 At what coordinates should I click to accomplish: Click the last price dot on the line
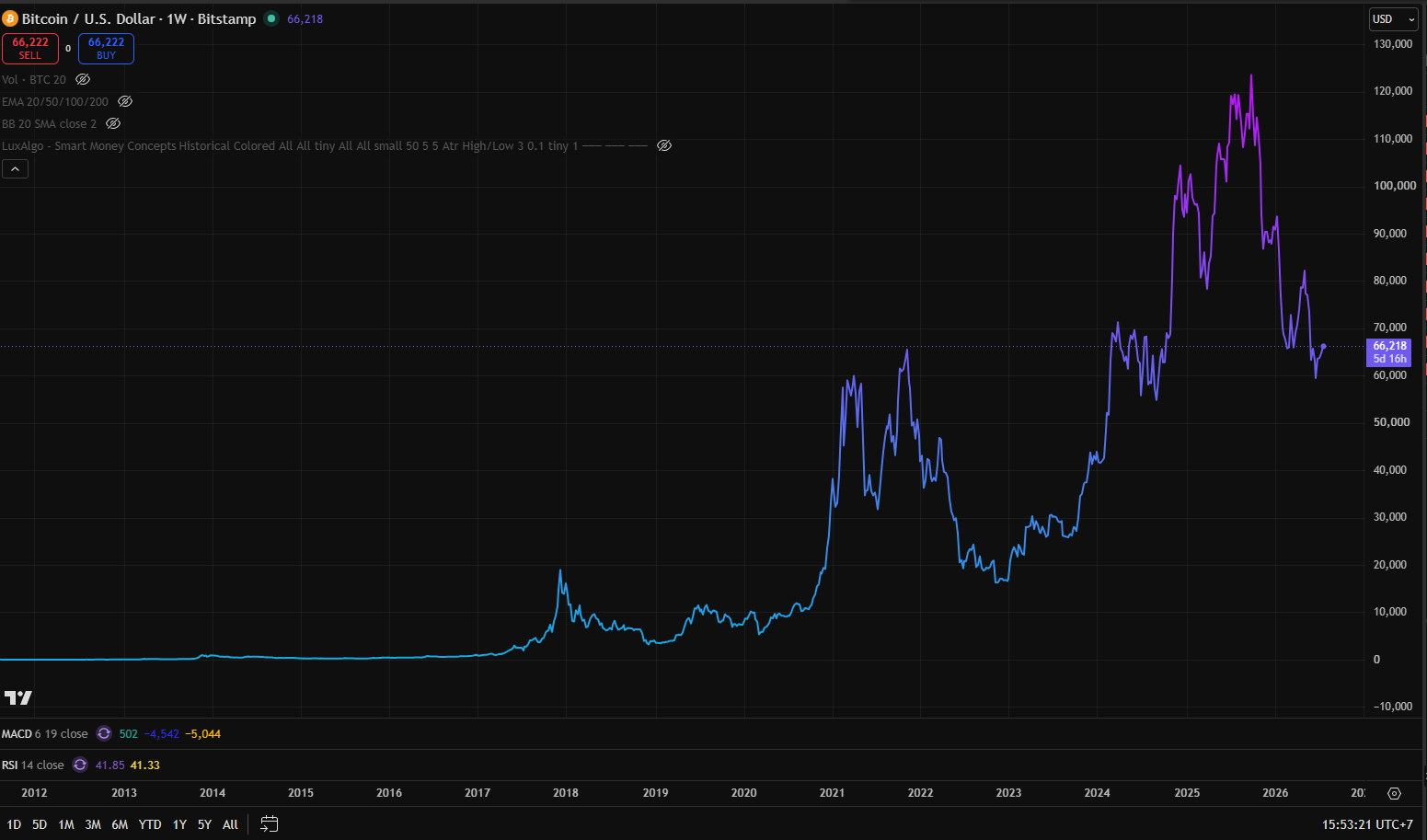coord(1323,346)
